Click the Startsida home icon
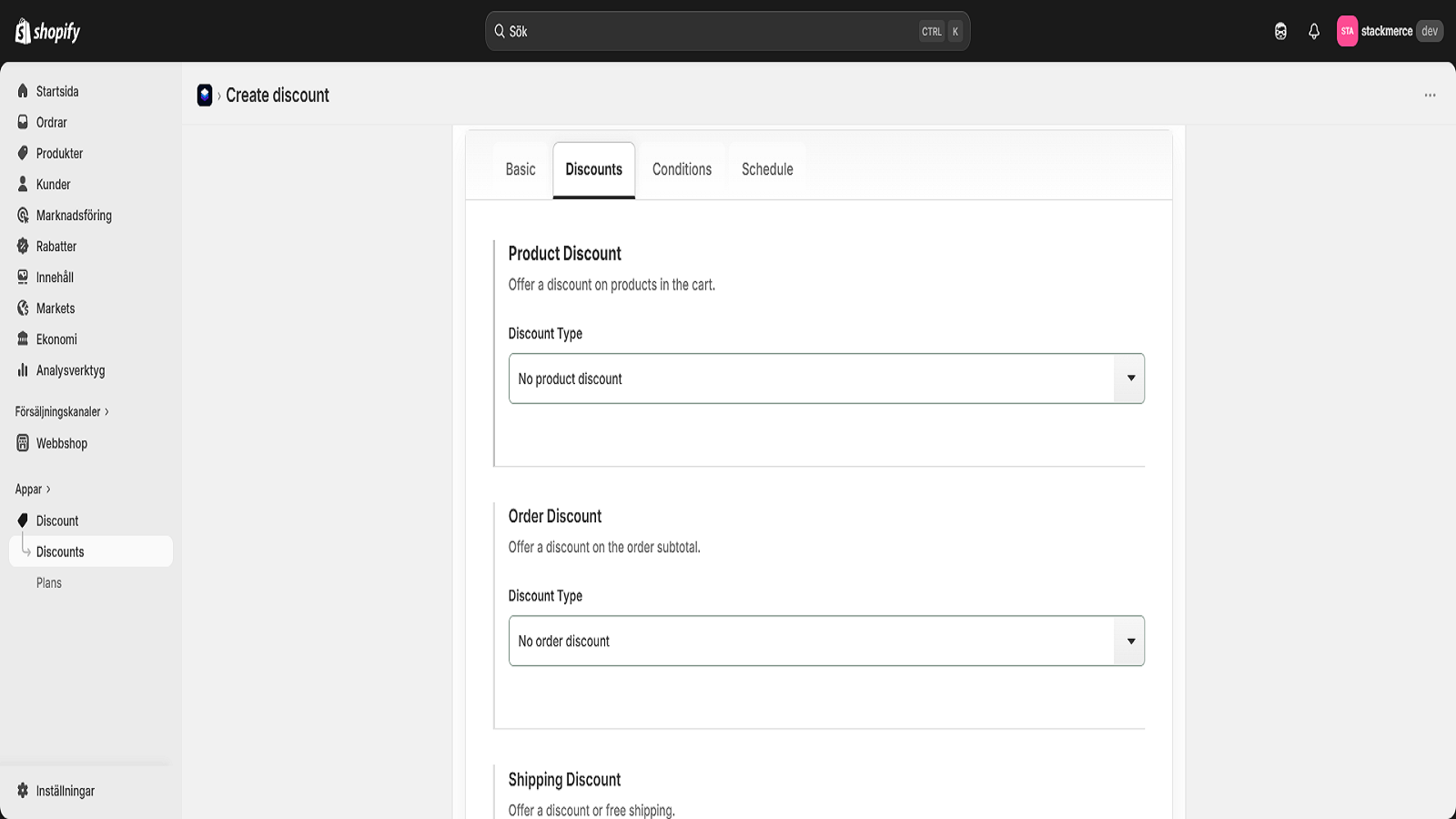1456x819 pixels. (x=23, y=91)
